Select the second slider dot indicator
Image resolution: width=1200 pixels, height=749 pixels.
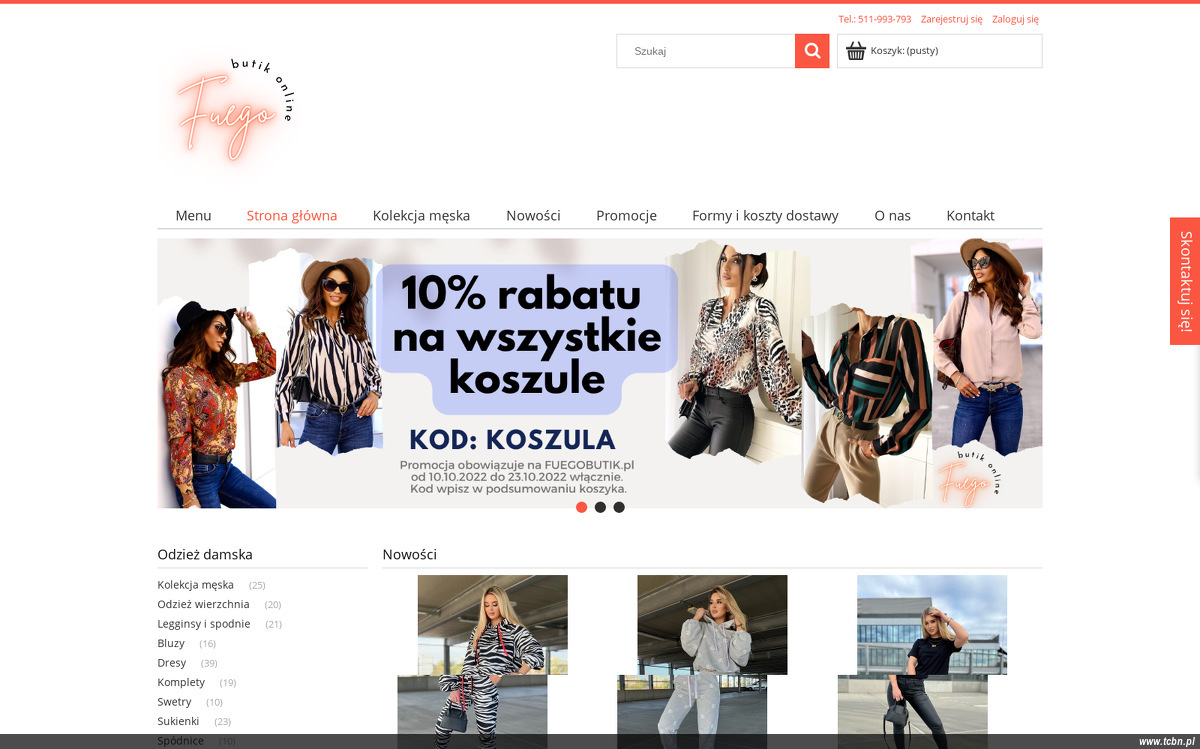tap(600, 507)
